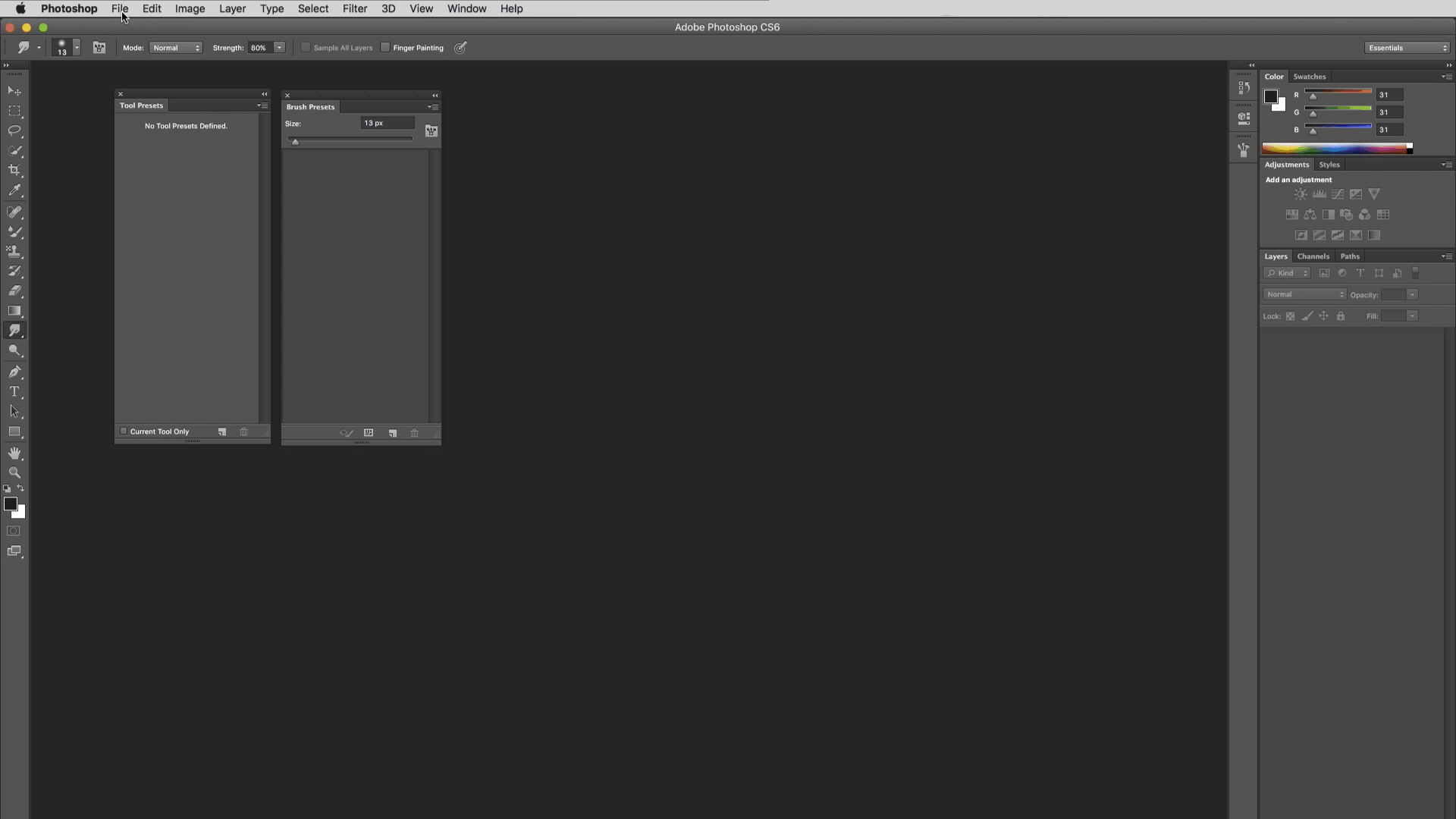Click the brush Size input field
The width and height of the screenshot is (1456, 819).
[x=387, y=123]
